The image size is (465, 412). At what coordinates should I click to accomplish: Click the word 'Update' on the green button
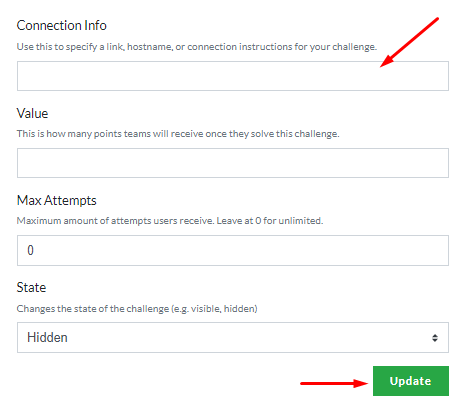[x=410, y=381]
